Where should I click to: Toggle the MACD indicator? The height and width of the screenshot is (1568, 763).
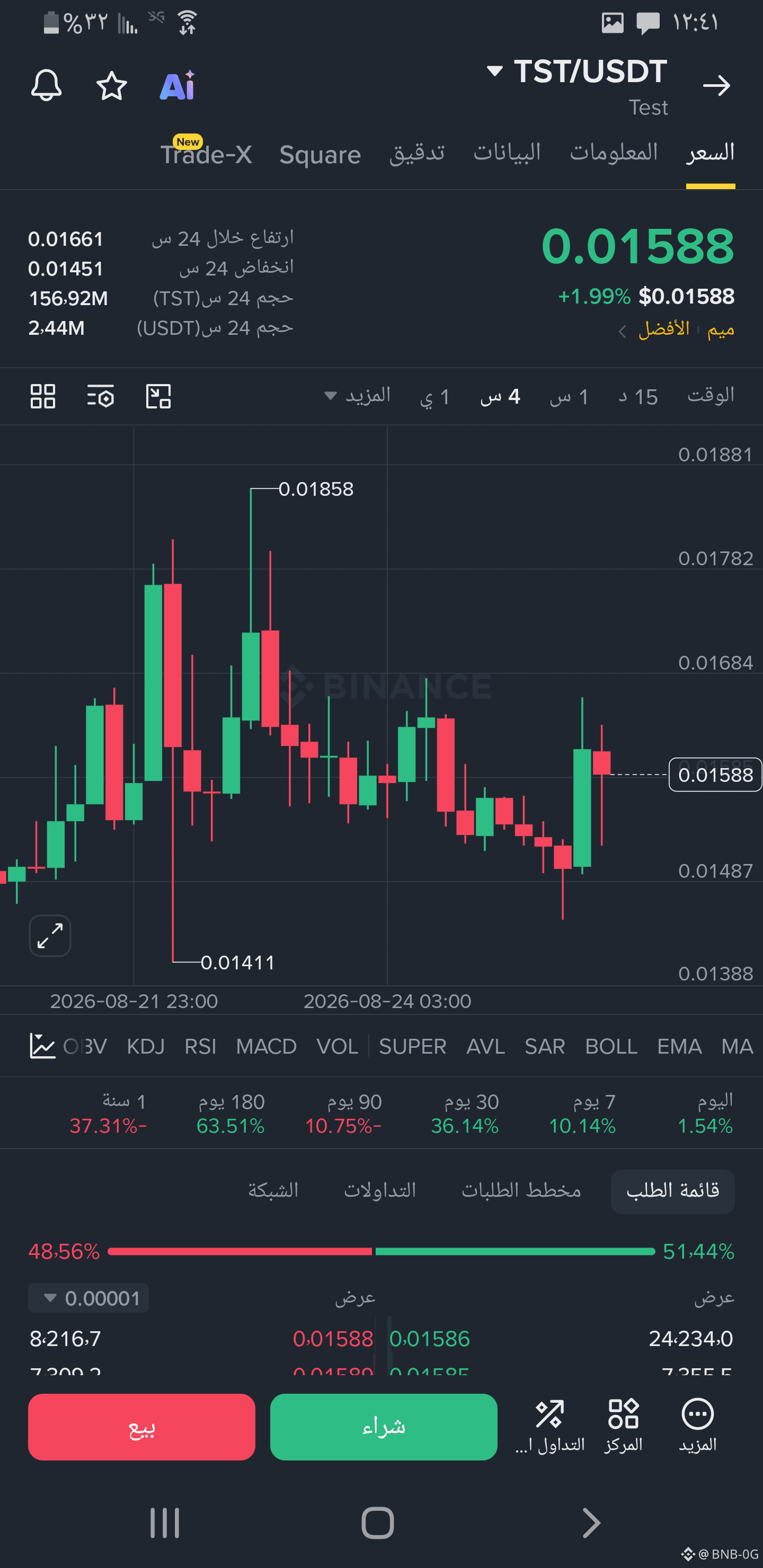(266, 1046)
